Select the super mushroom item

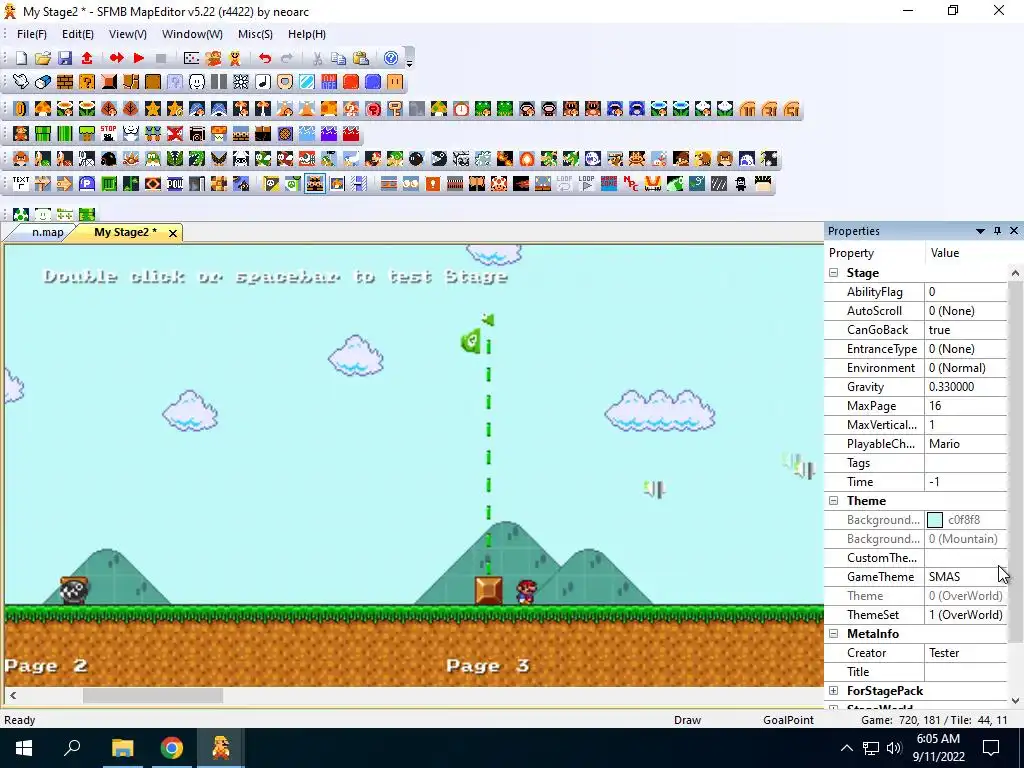click(42, 109)
